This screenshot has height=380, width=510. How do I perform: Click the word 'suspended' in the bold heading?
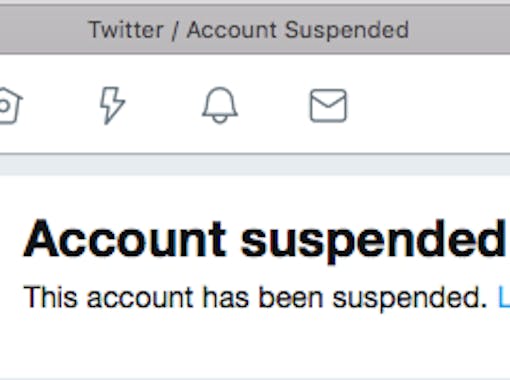point(373,241)
